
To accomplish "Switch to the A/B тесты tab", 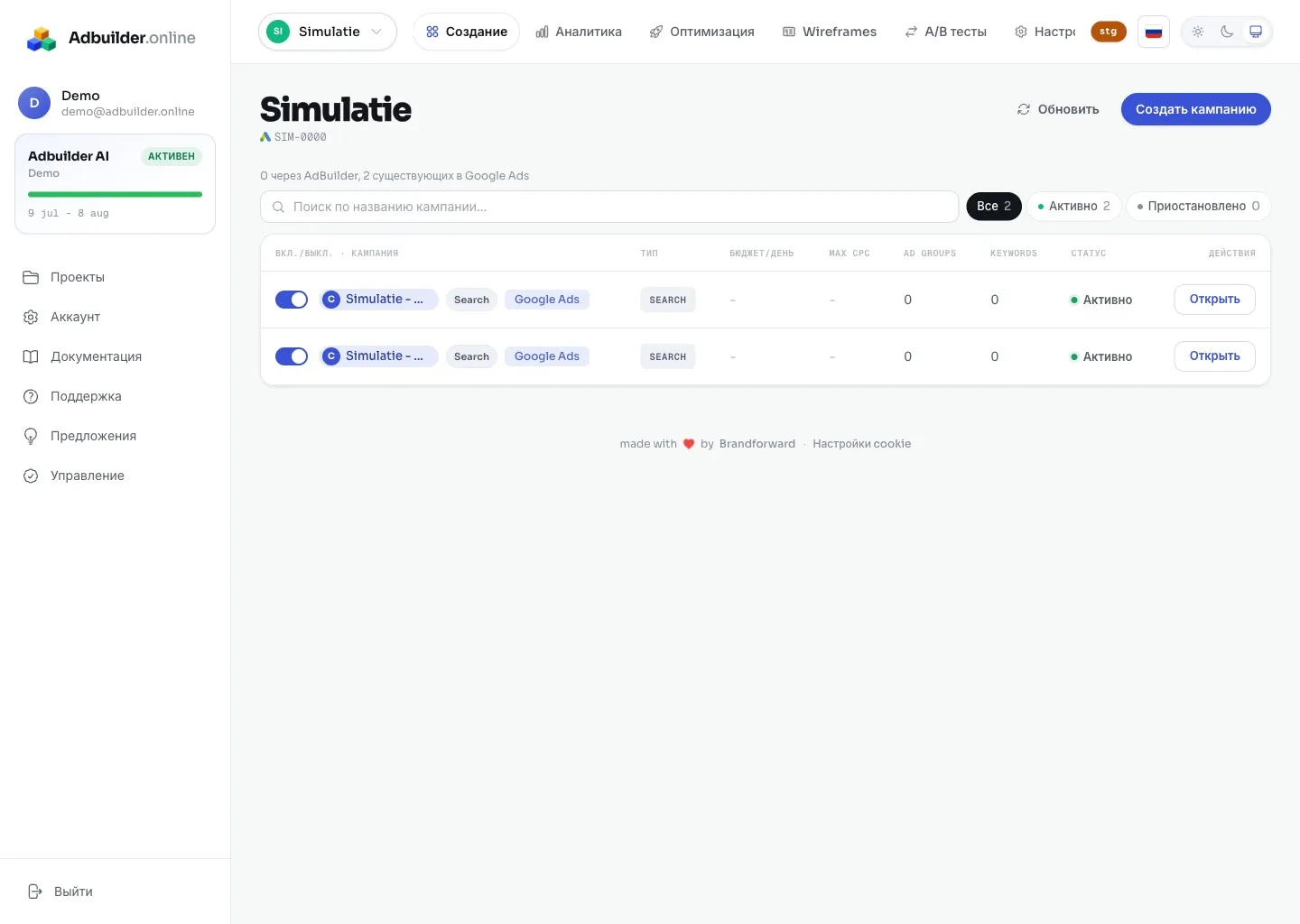I will click(x=945, y=32).
